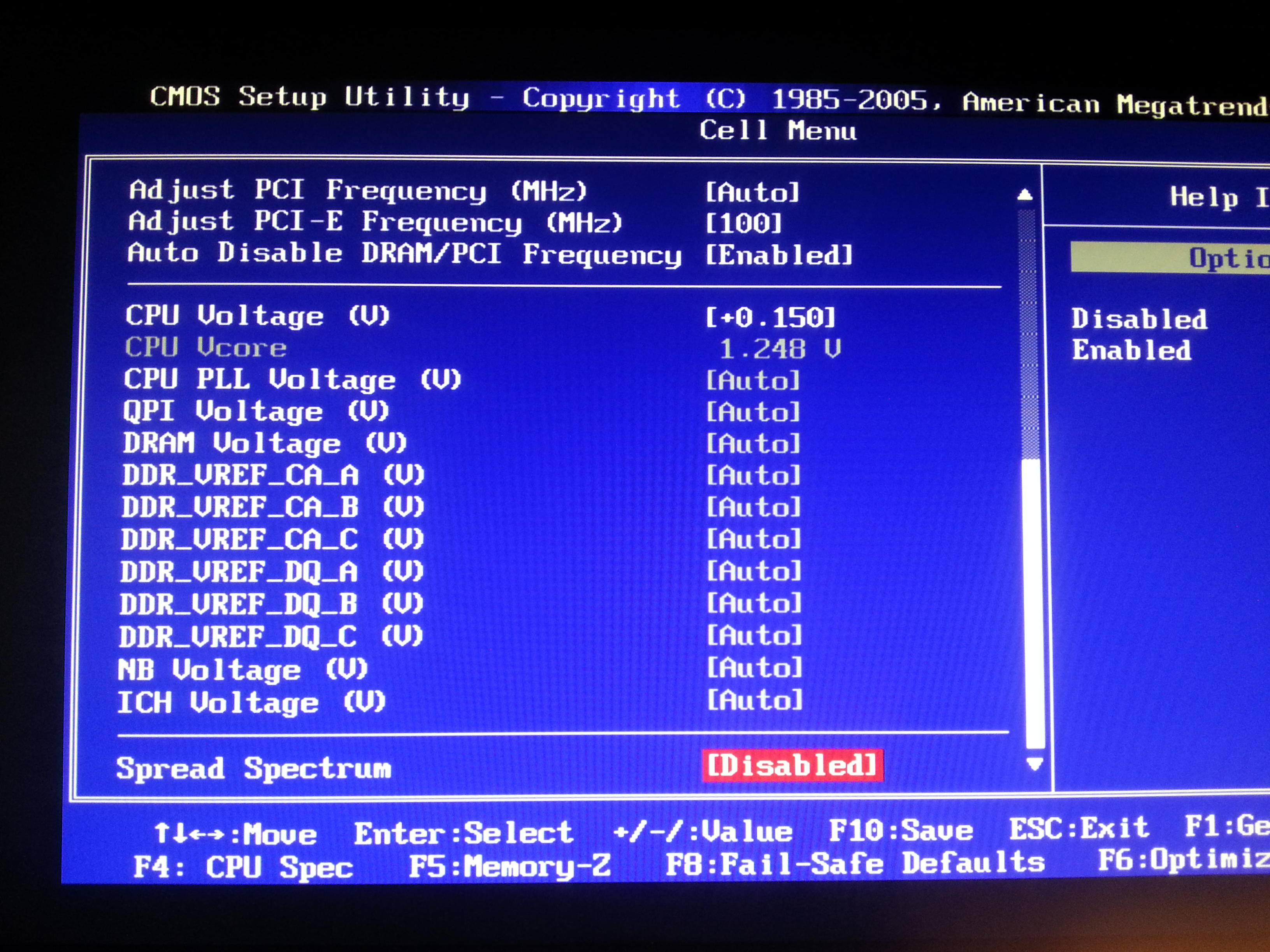
Task: Select the Disabled option in help panel
Action: pos(1139,319)
